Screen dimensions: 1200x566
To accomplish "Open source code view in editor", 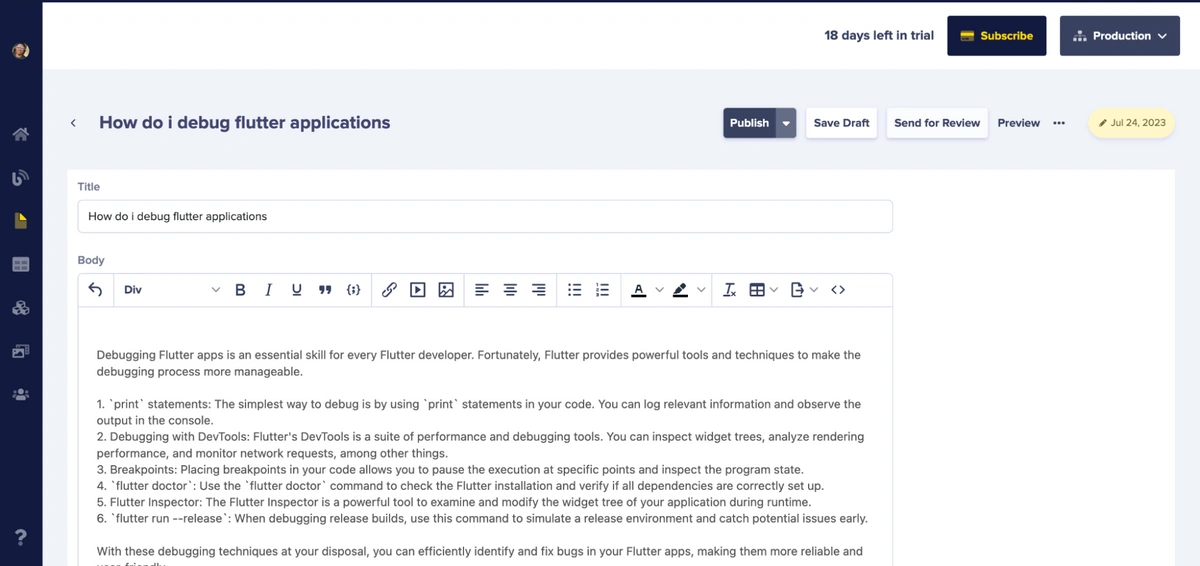I will click(x=838, y=290).
